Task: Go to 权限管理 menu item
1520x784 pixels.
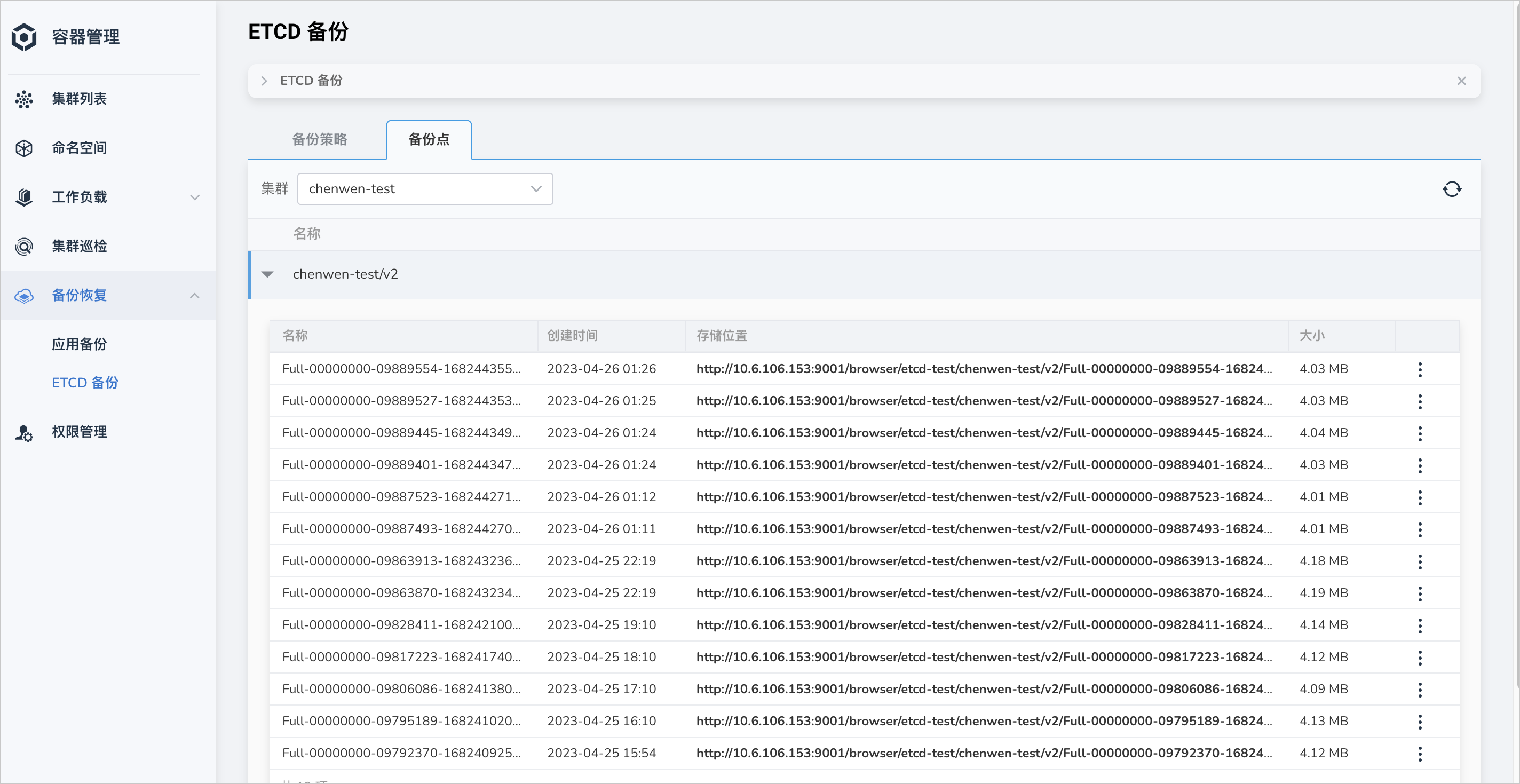Action: (79, 432)
